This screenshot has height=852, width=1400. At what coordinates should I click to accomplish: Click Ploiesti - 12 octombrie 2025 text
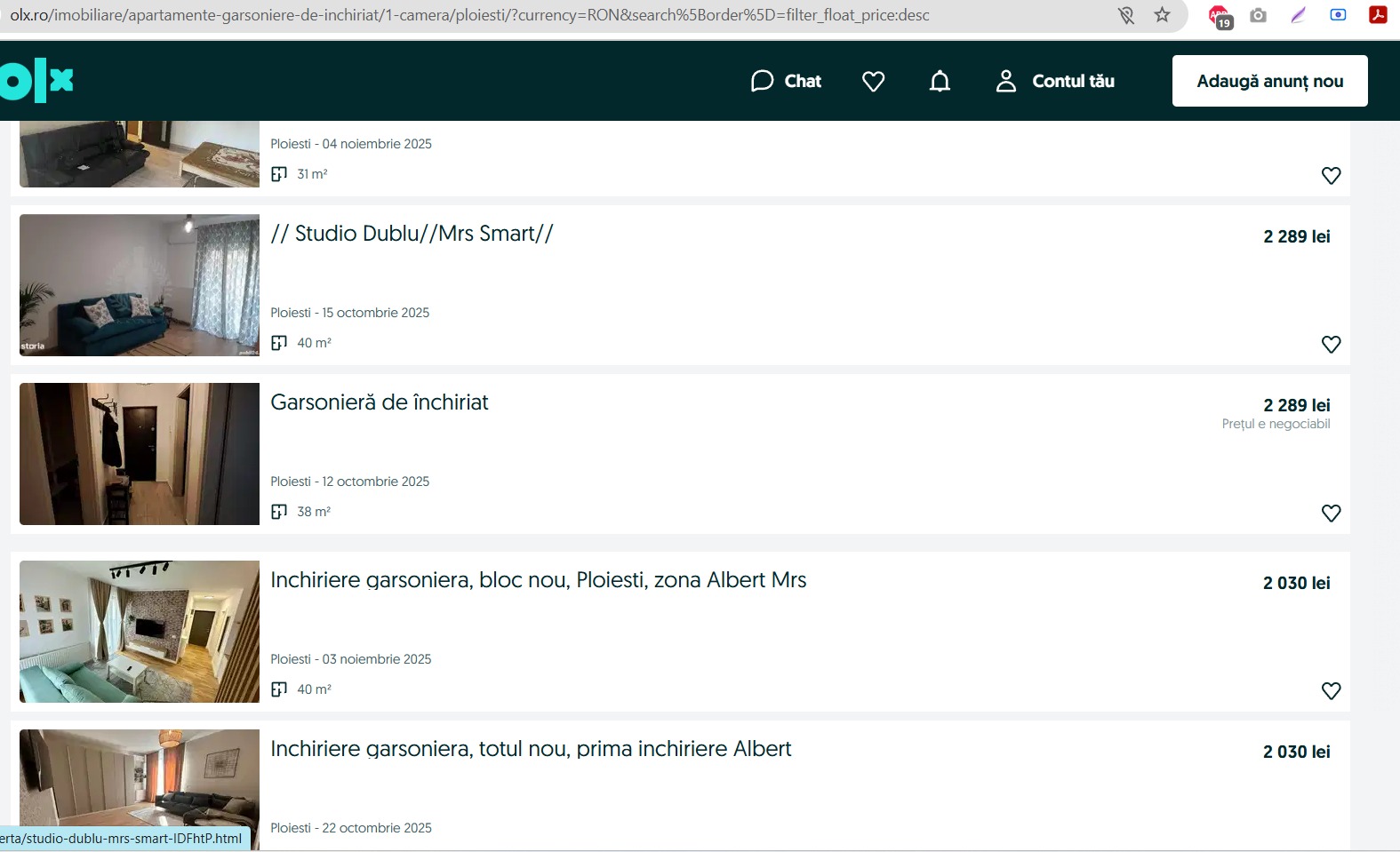coord(350,482)
